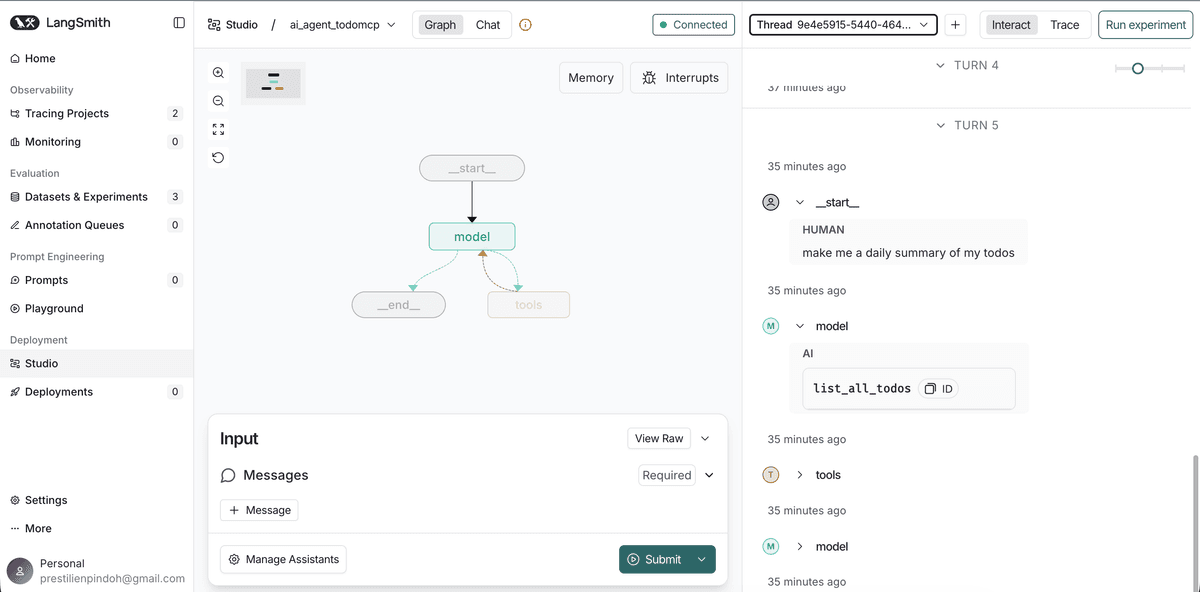Click the Datasets & Experiments database icon
The image size is (1200, 592).
15,197
